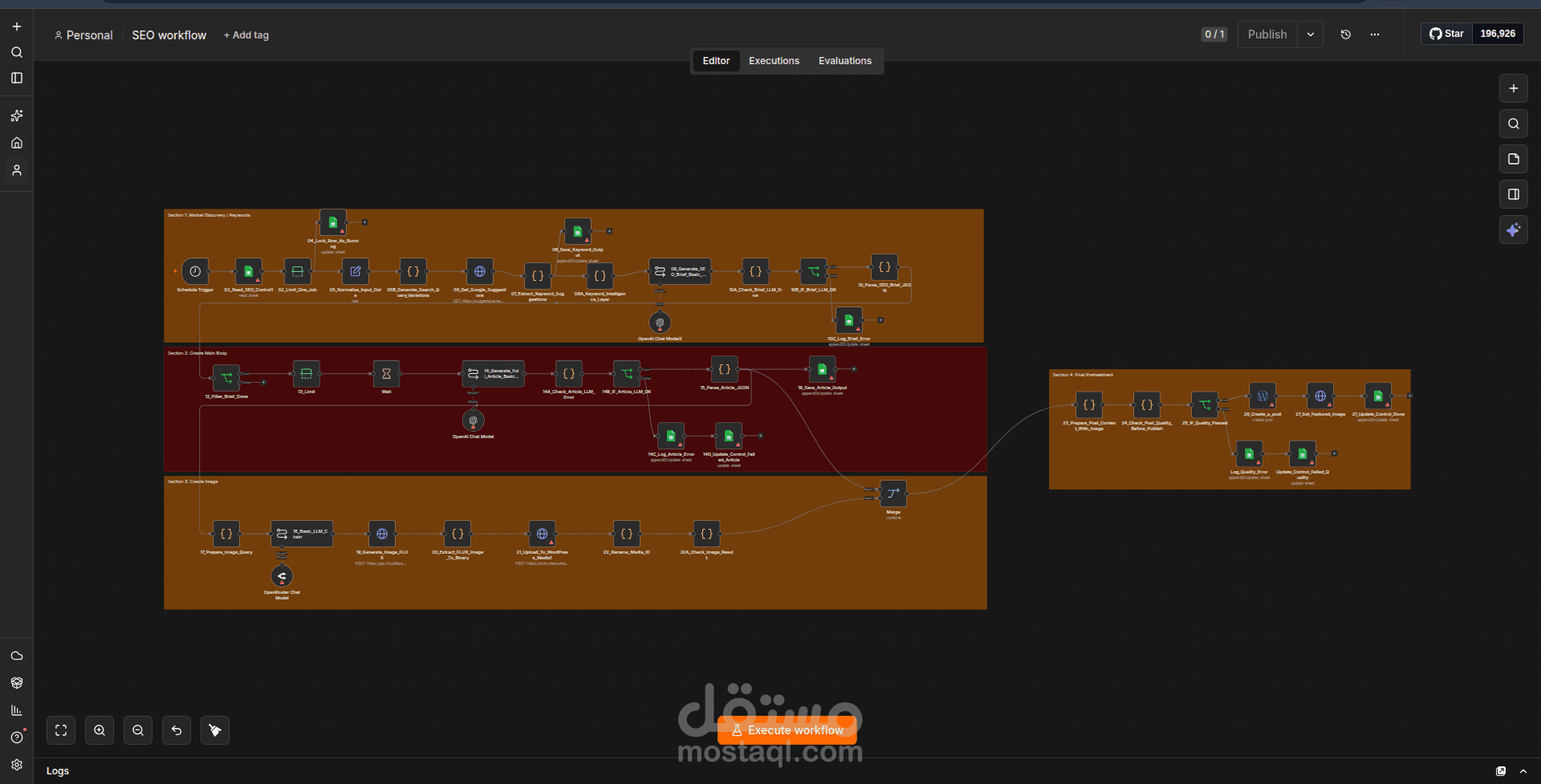Screen dimensions: 1541x784
Task: Add a sticky note to canvas
Action: (1513, 159)
